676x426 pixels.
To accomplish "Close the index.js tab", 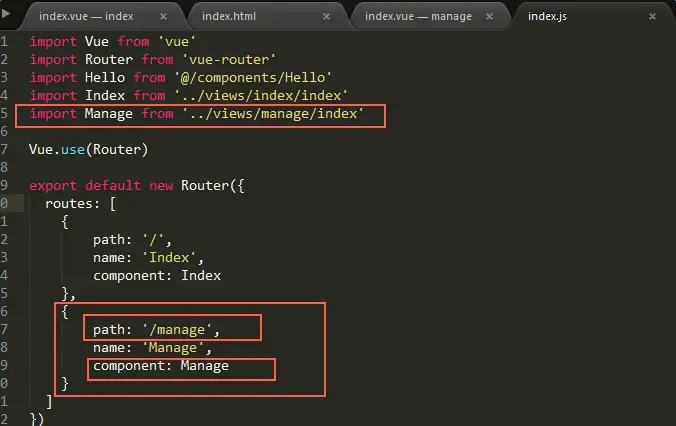I will 652,16.
